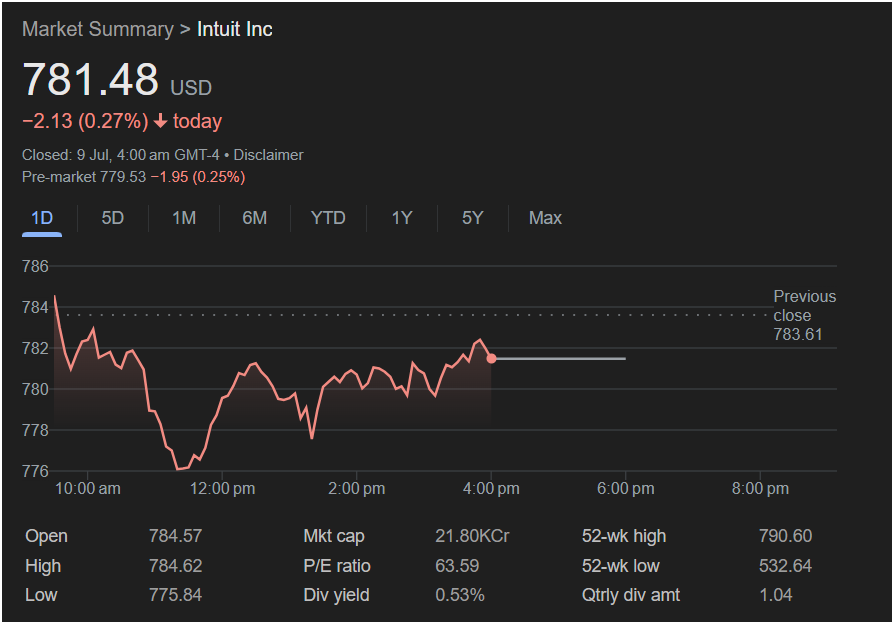Click the price value 781.48
The height and width of the screenshot is (624, 894).
pos(91,79)
